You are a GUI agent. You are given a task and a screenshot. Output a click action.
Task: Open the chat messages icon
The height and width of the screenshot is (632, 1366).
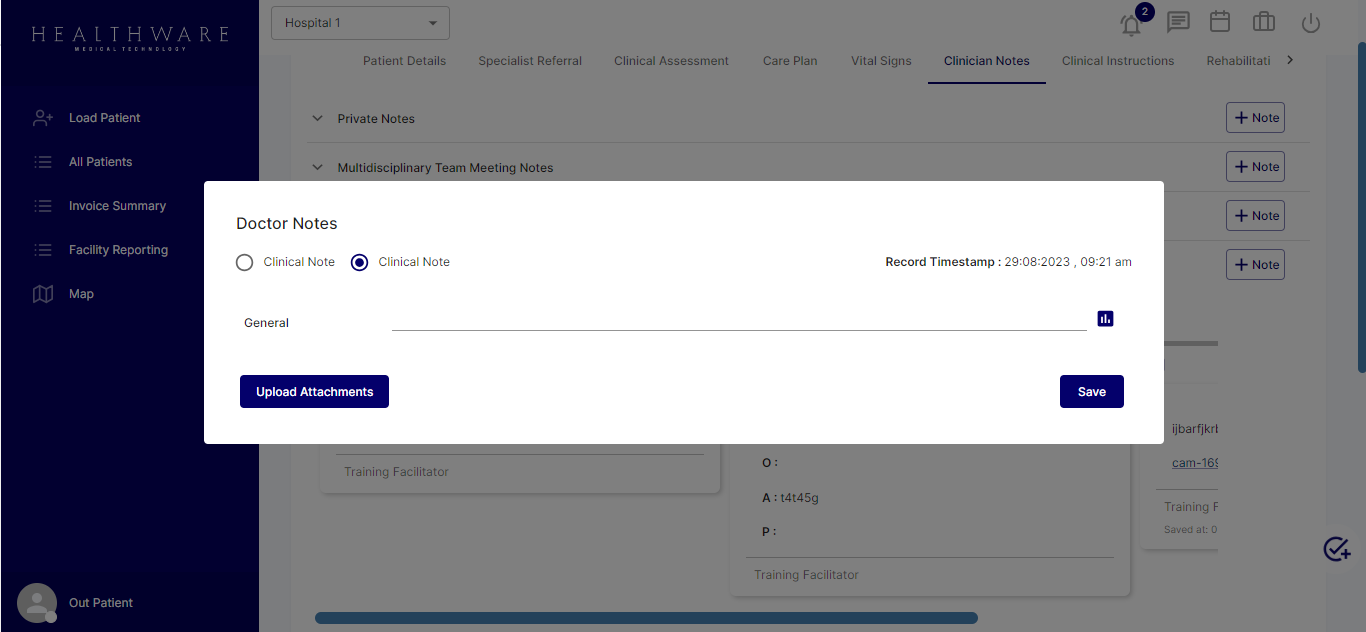click(x=1178, y=22)
